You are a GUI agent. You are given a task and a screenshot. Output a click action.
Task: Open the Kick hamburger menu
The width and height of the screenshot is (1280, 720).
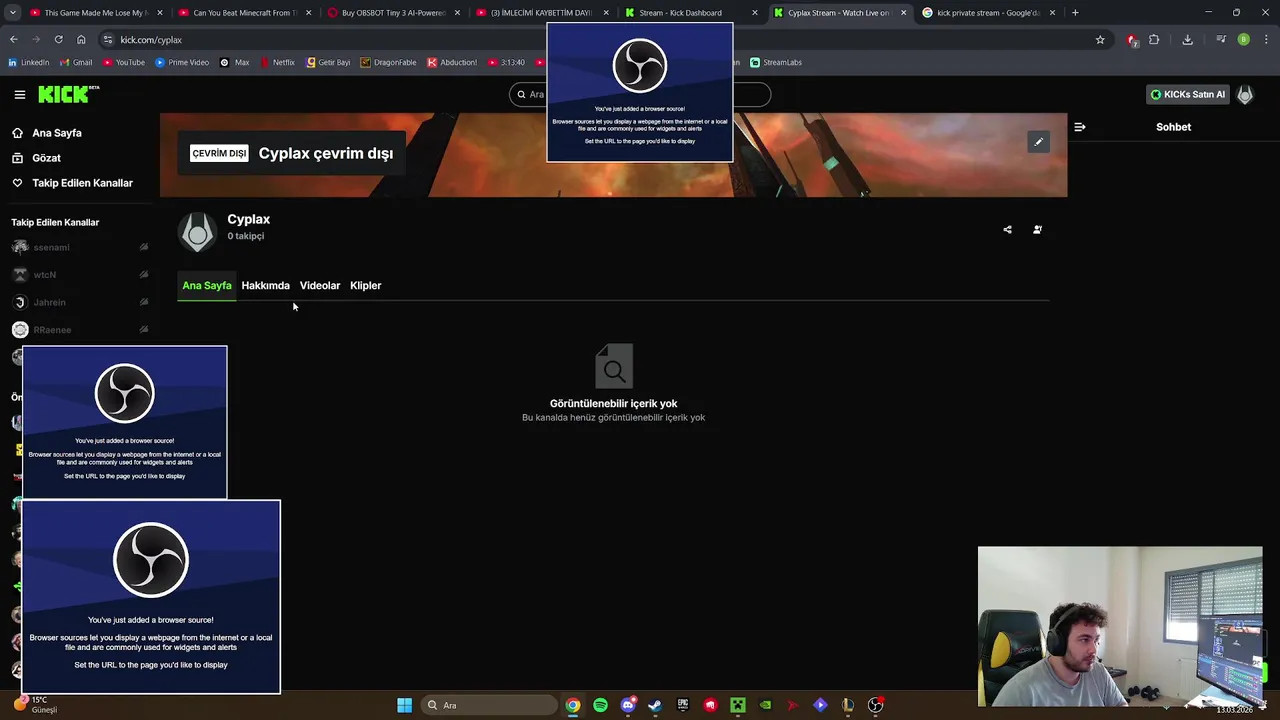tap(20, 95)
